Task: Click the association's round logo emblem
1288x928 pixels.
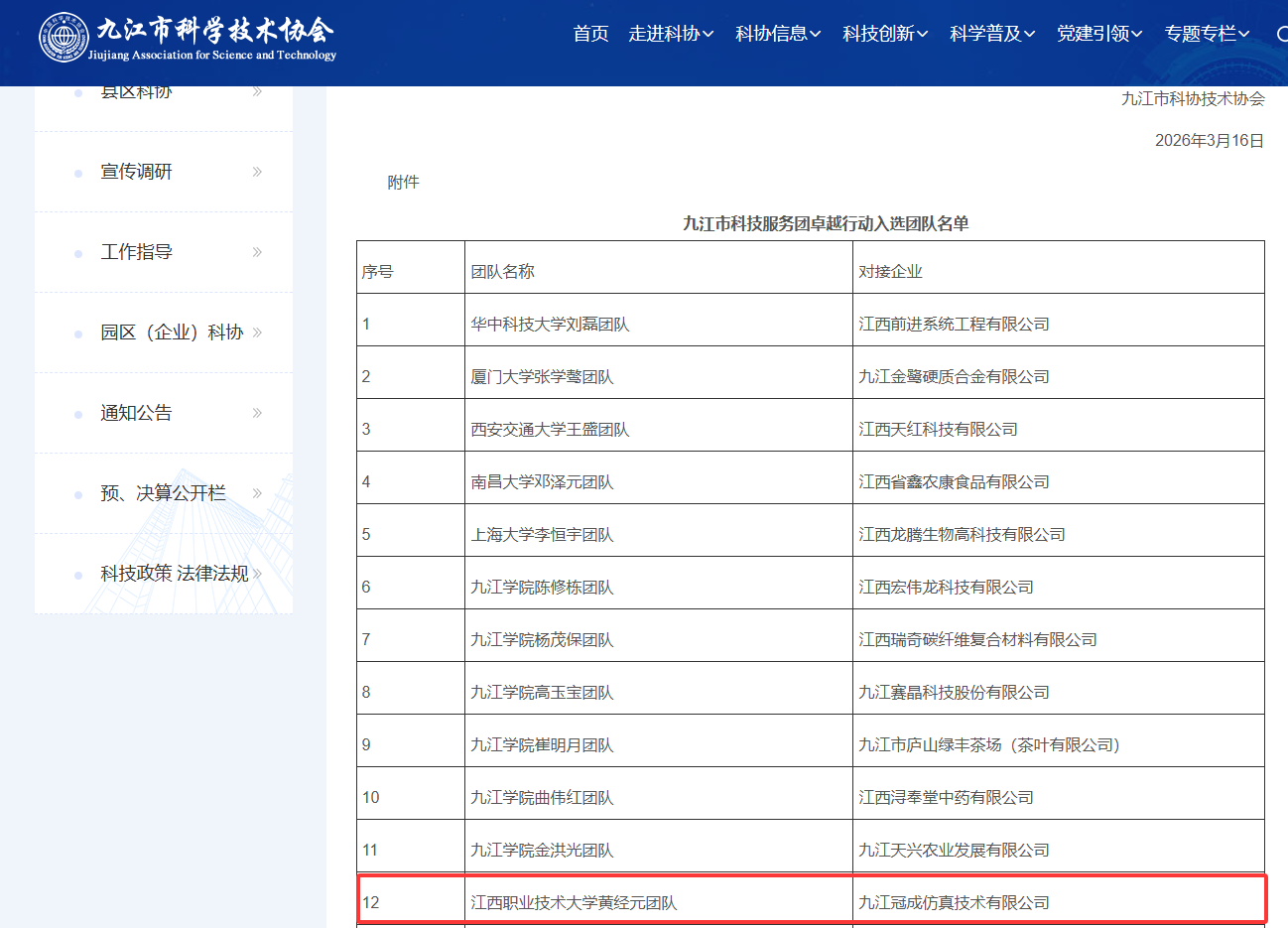Action: [64, 38]
